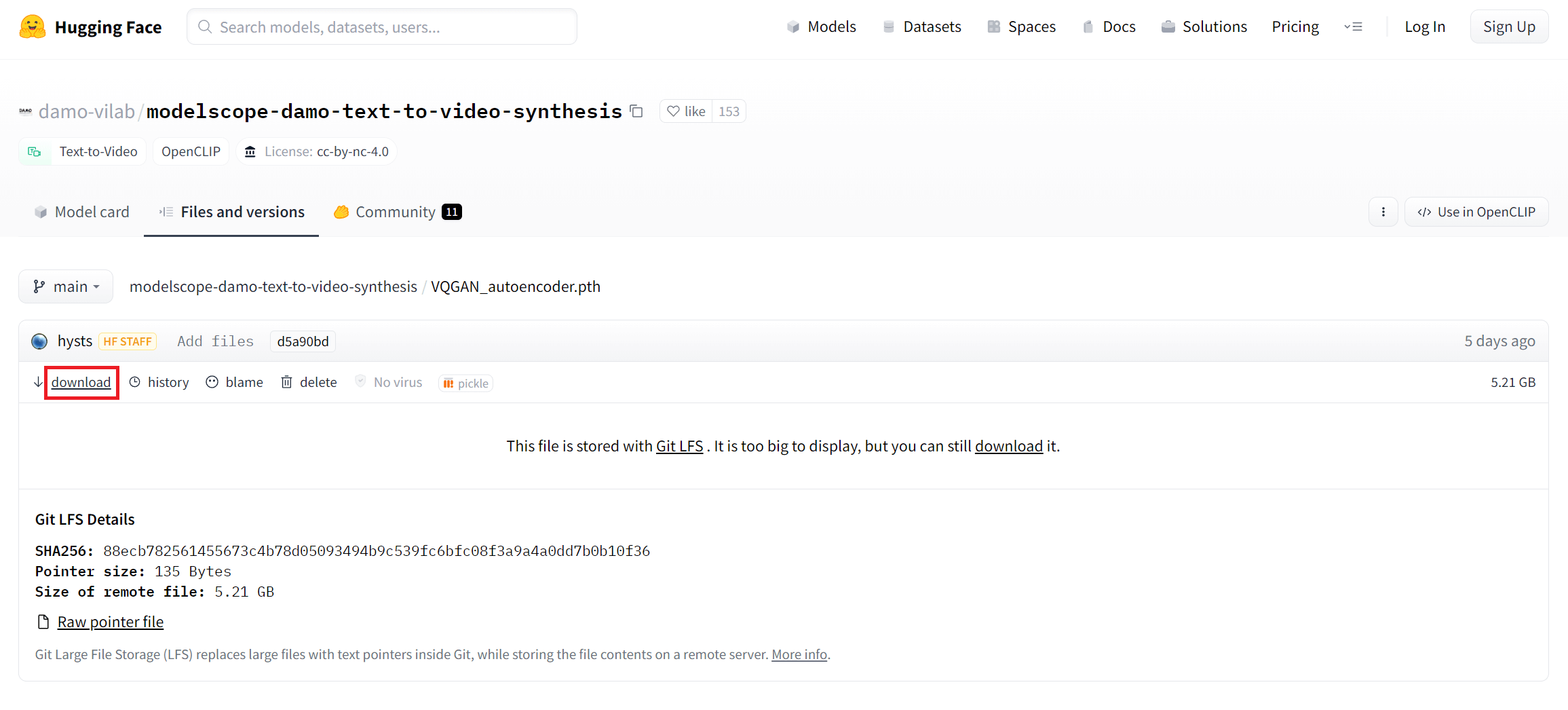Click the git branch icon

click(x=39, y=286)
